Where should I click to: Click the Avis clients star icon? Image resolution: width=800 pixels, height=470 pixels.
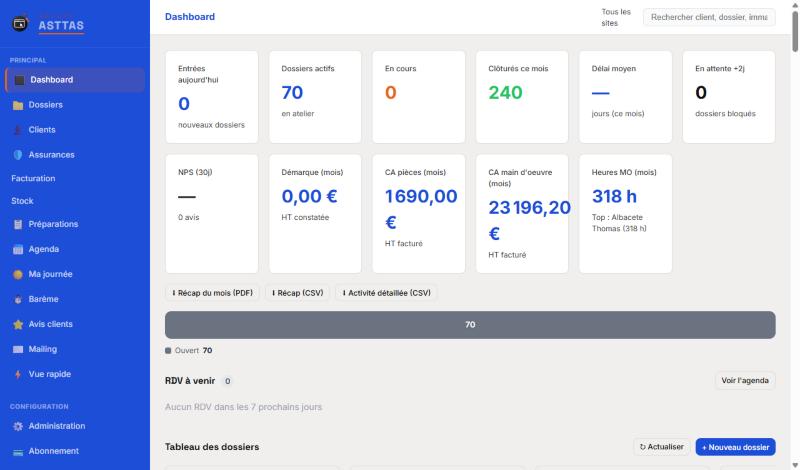(18, 325)
